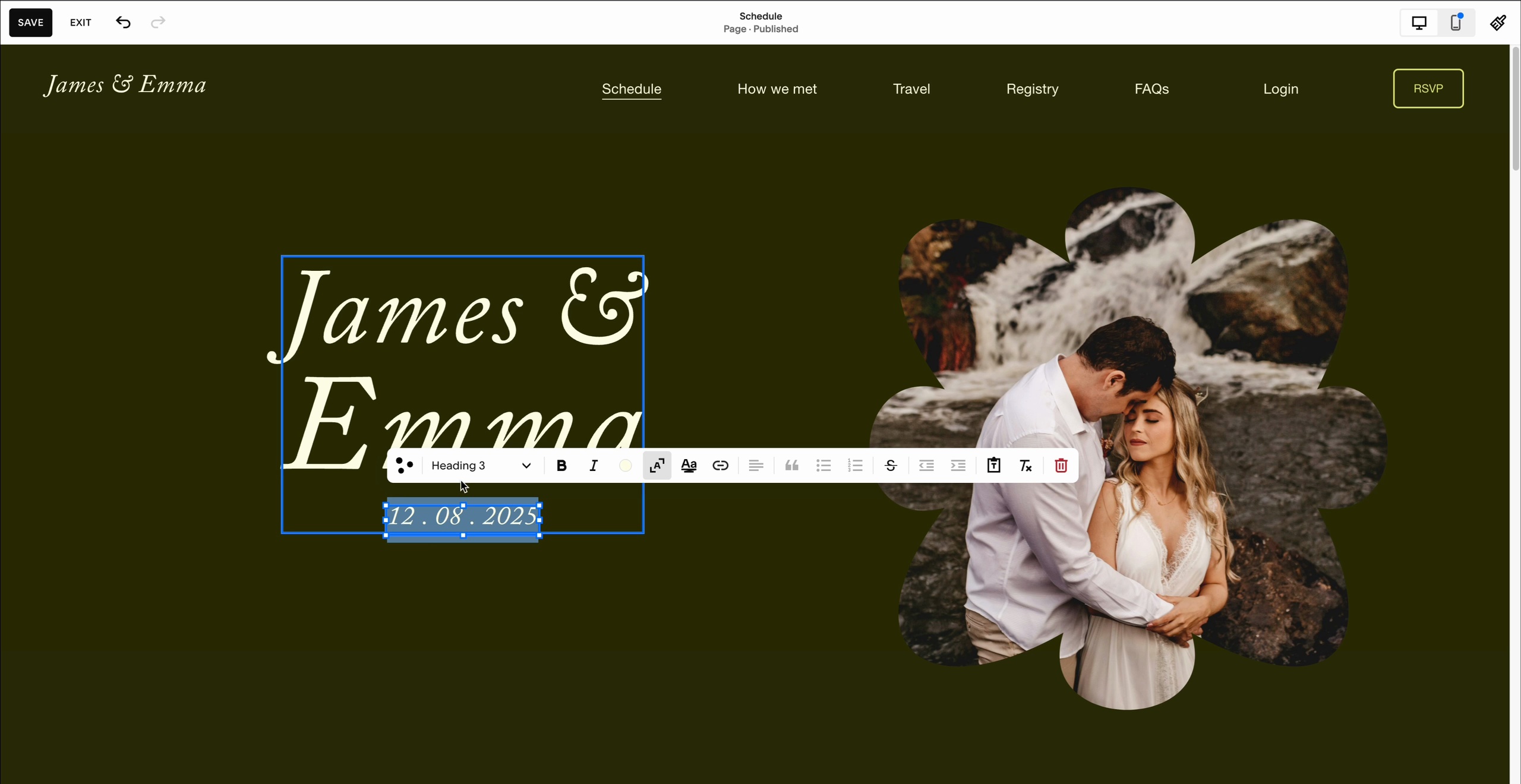Toggle bold formatting
This screenshot has height=784, width=1521.
pos(561,466)
